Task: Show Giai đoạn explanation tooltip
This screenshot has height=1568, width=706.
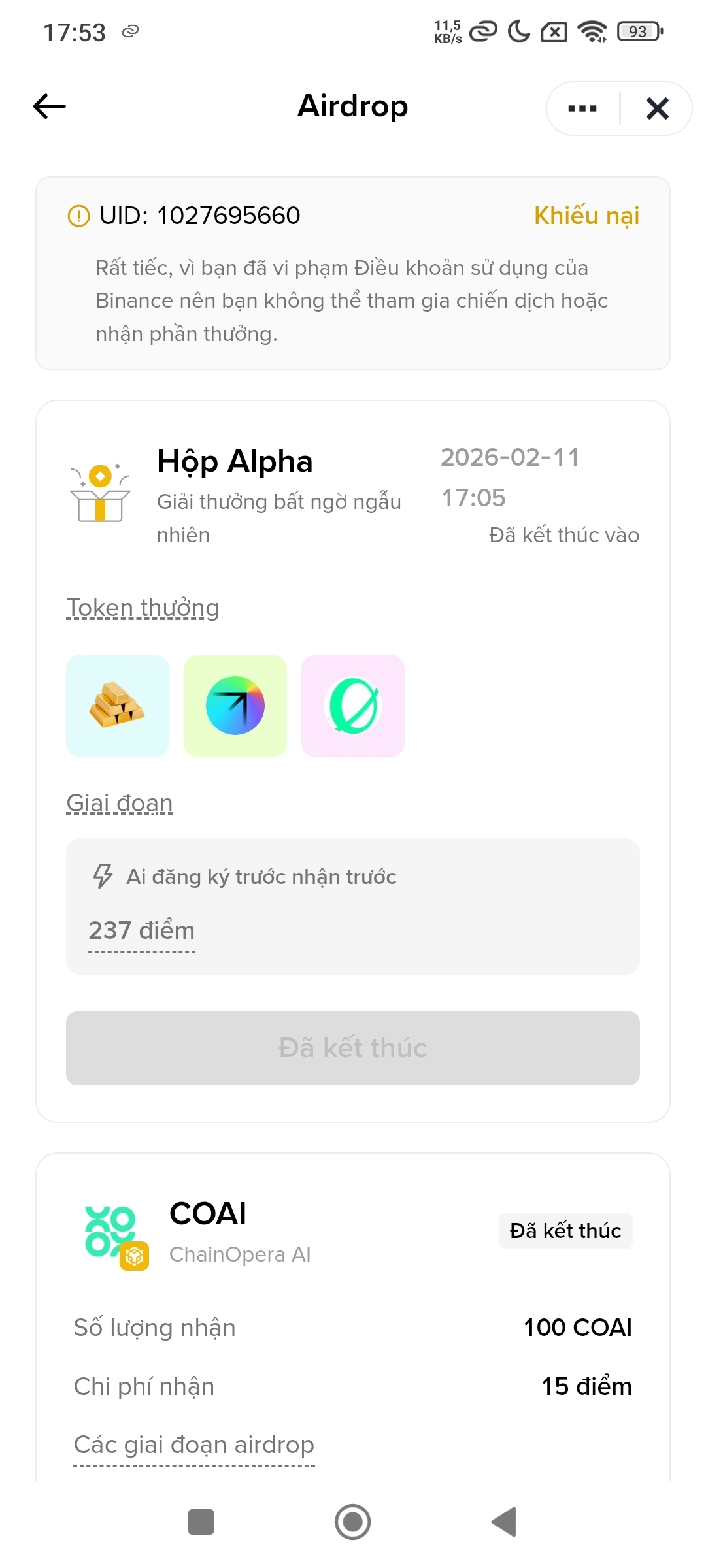Action: 120,804
